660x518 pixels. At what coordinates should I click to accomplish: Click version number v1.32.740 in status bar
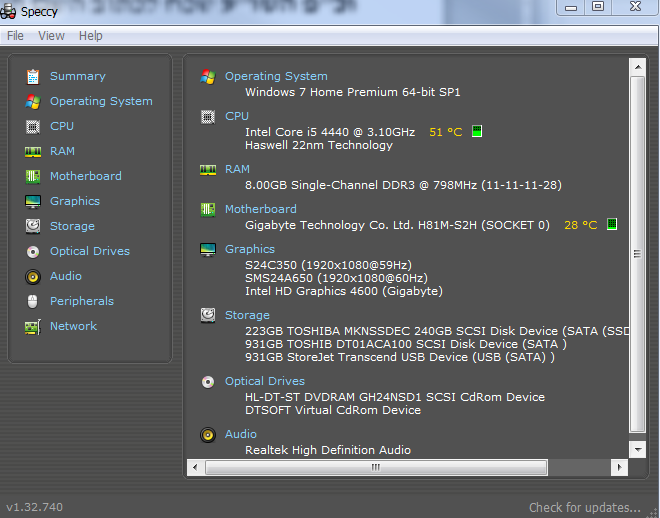[35, 507]
